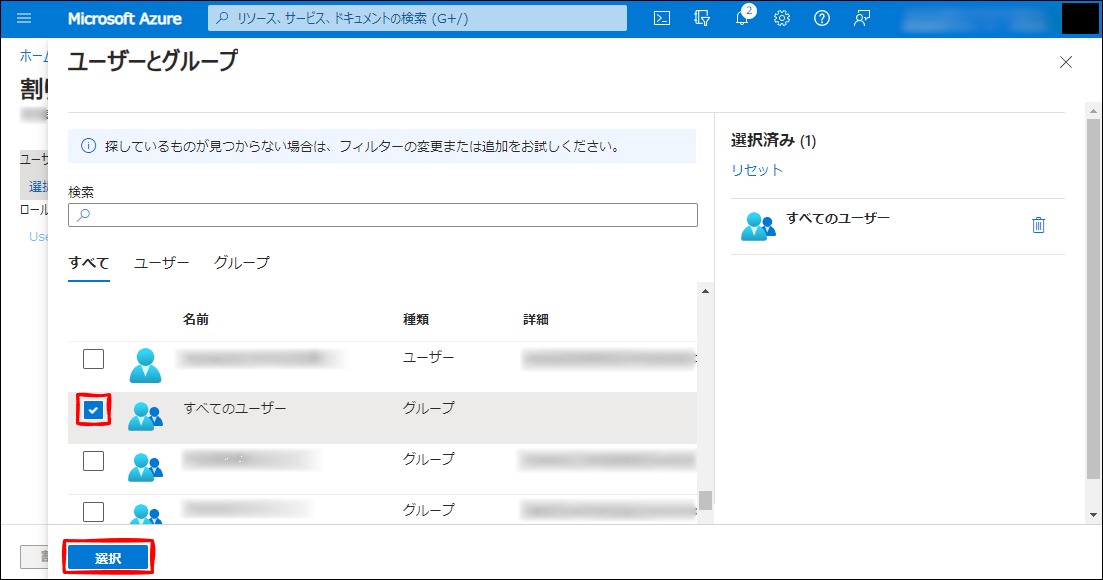Launch Cloud Shell from the top bar
Viewport: 1103px width, 580px height.
tap(661, 18)
